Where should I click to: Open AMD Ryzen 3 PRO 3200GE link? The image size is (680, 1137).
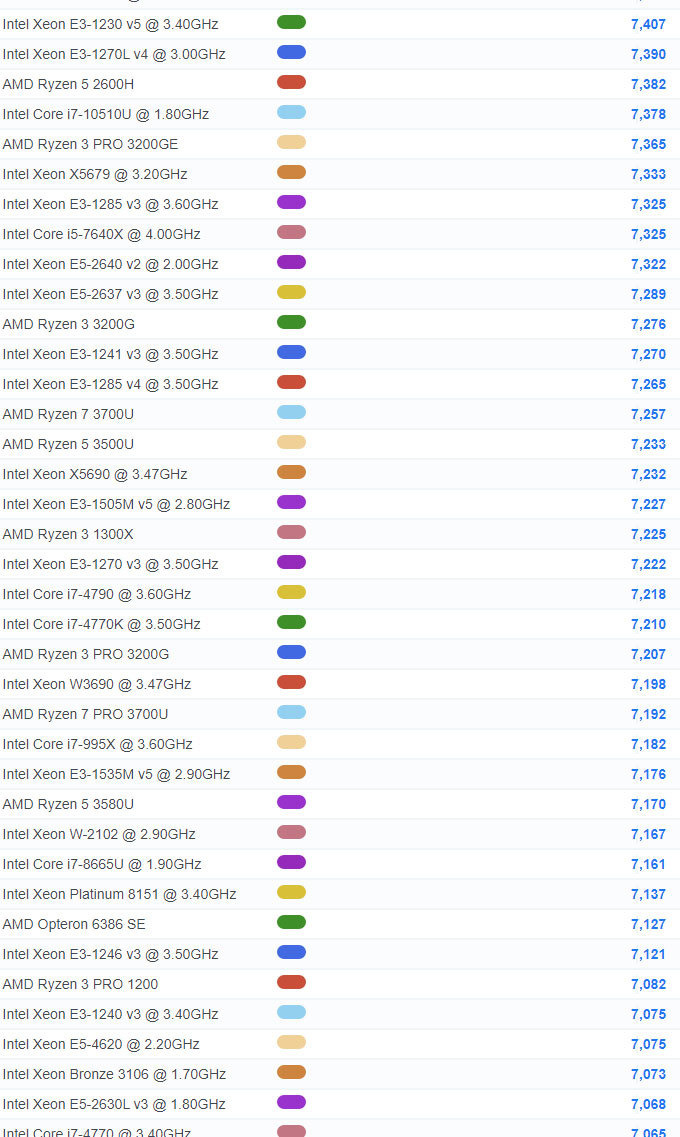90,144
